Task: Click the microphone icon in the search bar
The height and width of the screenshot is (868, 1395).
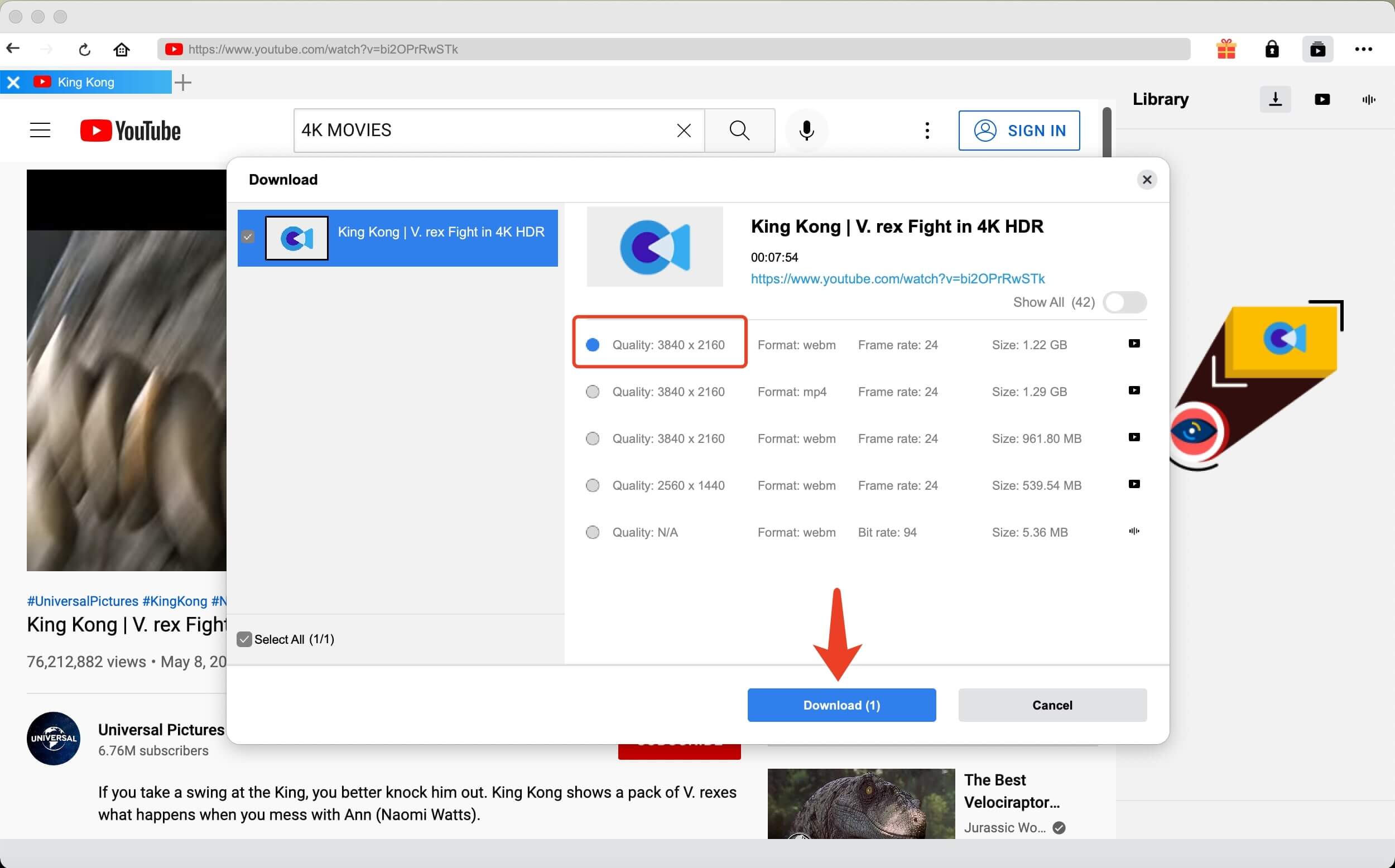Action: 808,130
